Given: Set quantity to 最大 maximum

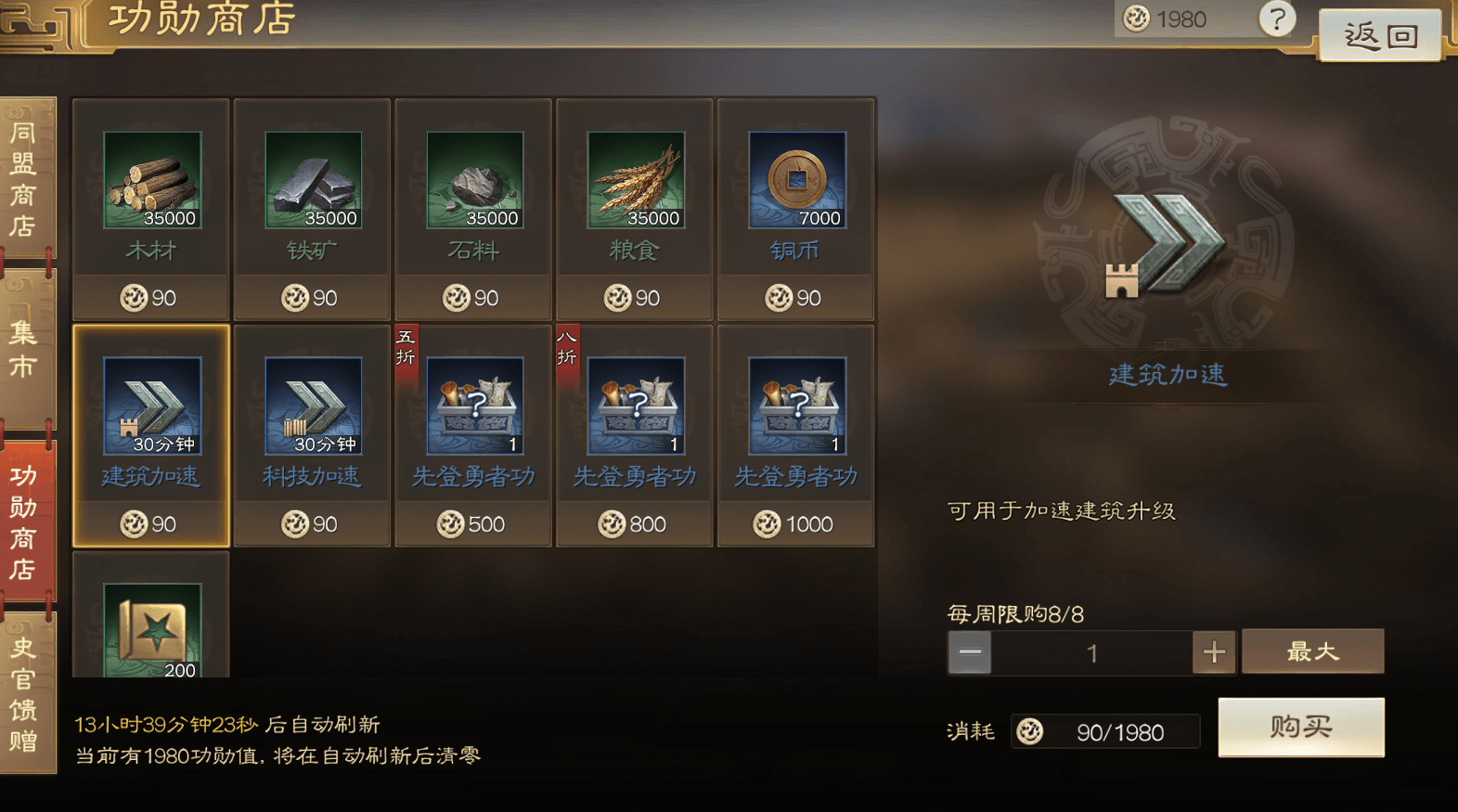Looking at the screenshot, I should pyautogui.click(x=1313, y=651).
